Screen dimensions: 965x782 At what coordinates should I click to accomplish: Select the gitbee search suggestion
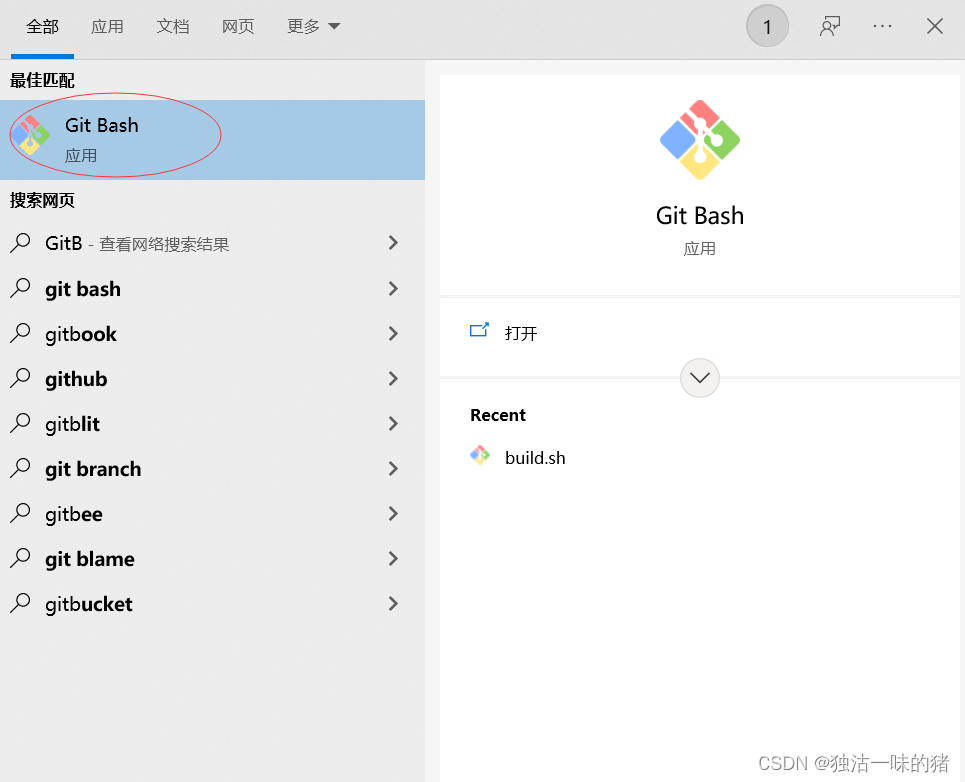(212, 514)
